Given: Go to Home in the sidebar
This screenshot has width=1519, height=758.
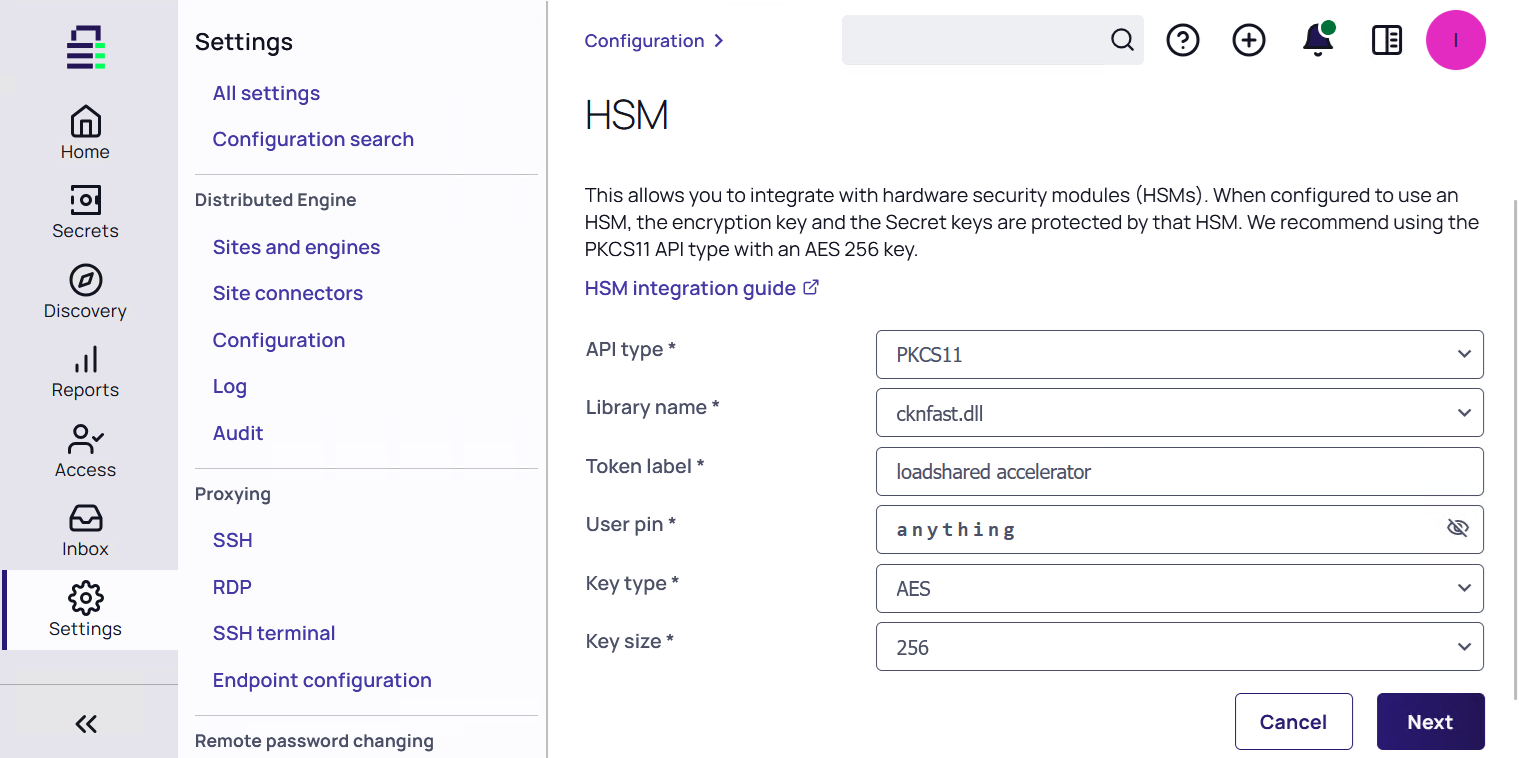Looking at the screenshot, I should [85, 132].
